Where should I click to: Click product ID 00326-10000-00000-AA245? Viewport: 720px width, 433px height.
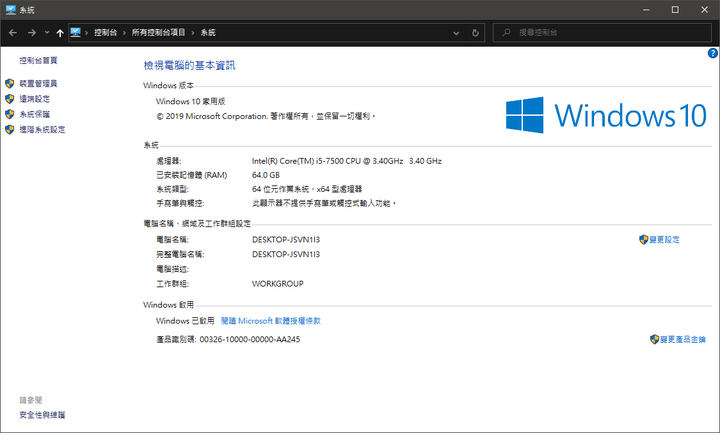tap(250, 339)
